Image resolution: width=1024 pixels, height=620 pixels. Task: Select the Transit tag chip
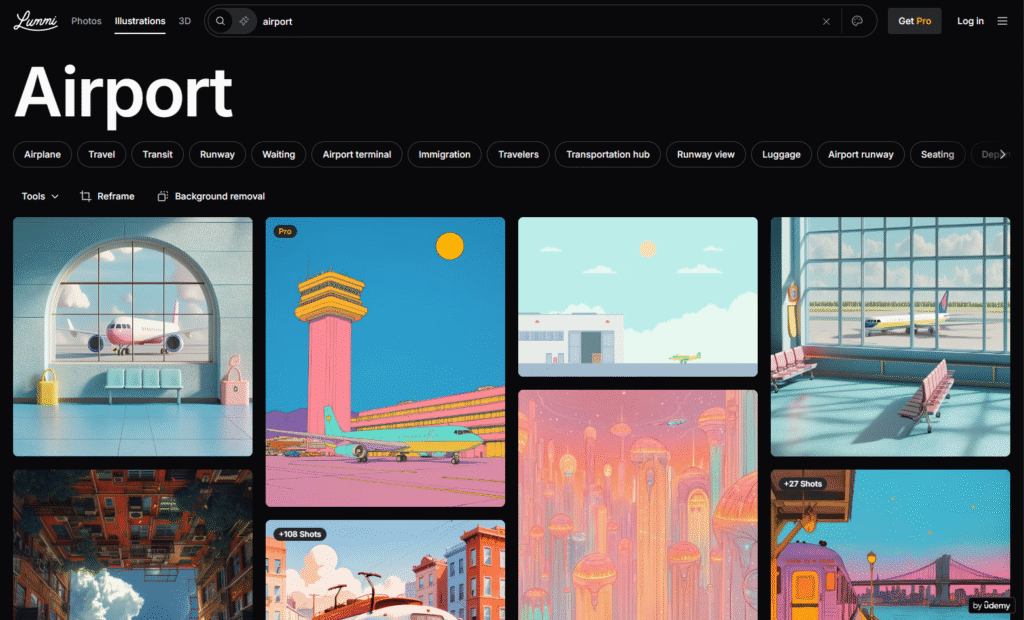[x=157, y=154]
